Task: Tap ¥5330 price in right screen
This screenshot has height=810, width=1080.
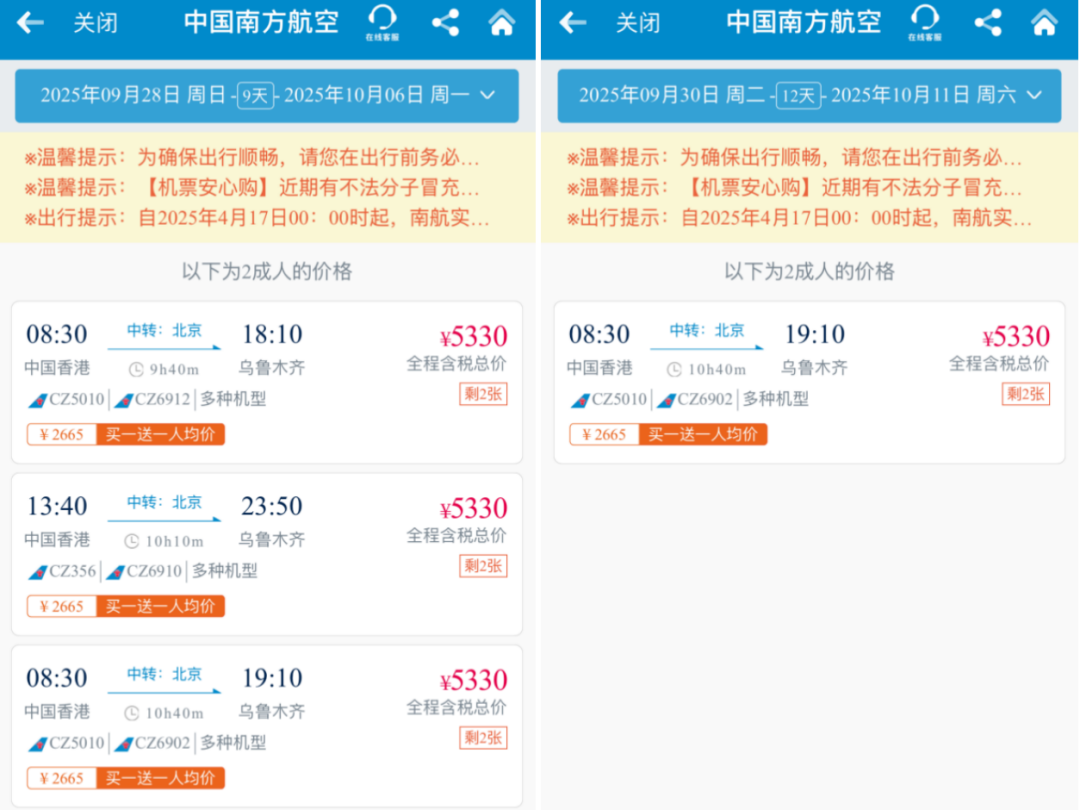Action: click(x=1016, y=337)
